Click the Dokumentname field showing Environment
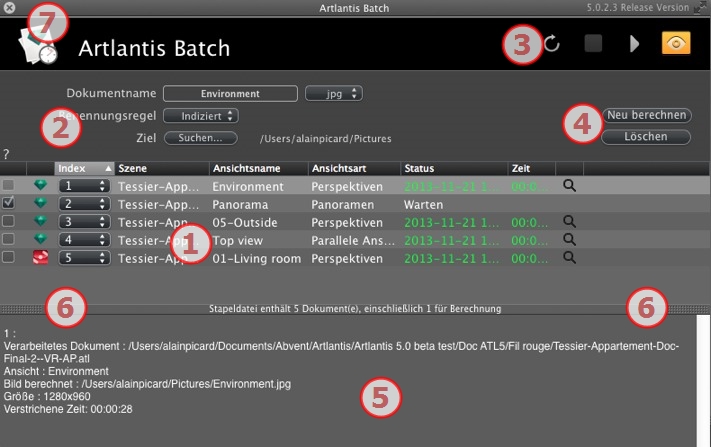Image resolution: width=711 pixels, height=447 pixels. point(230,93)
